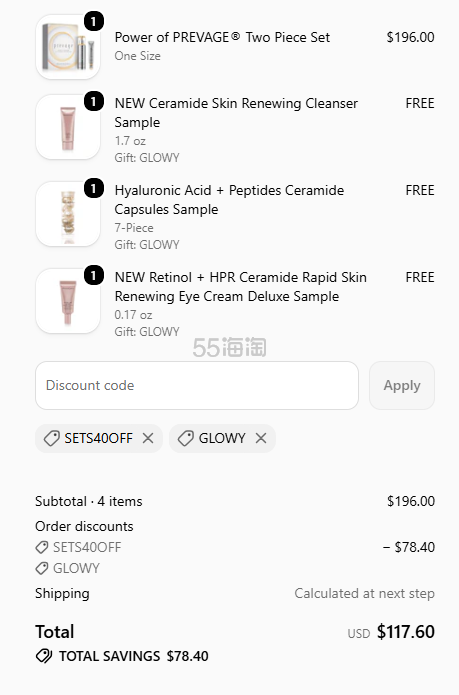459x695 pixels.
Task: Remove the GLOWY discount code
Action: [x=261, y=438]
